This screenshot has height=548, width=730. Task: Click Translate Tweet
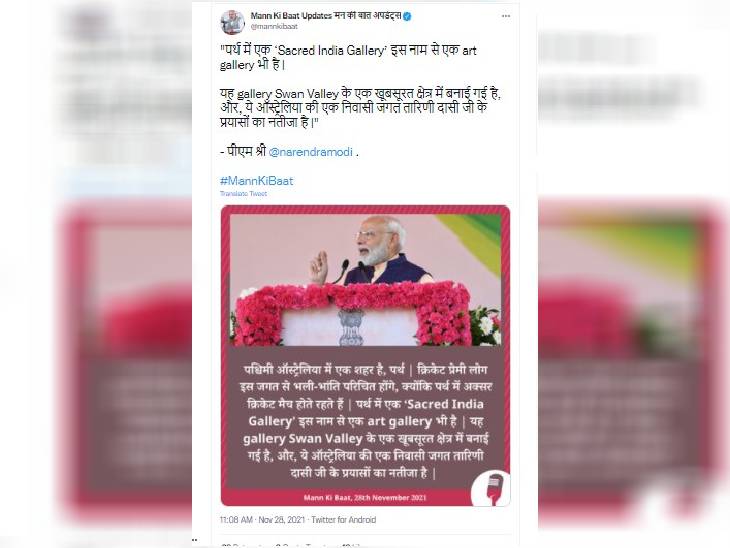pos(243,193)
